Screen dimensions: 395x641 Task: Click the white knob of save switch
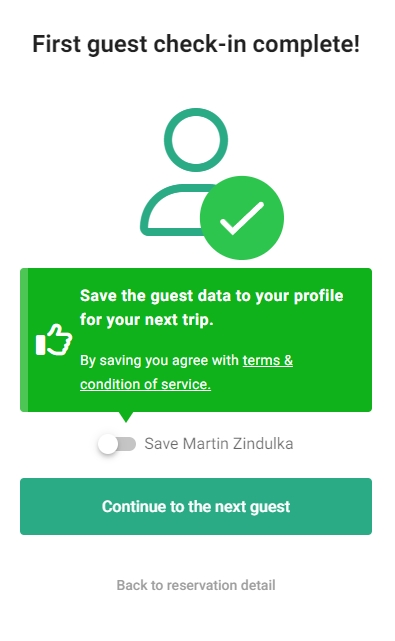coord(108,444)
